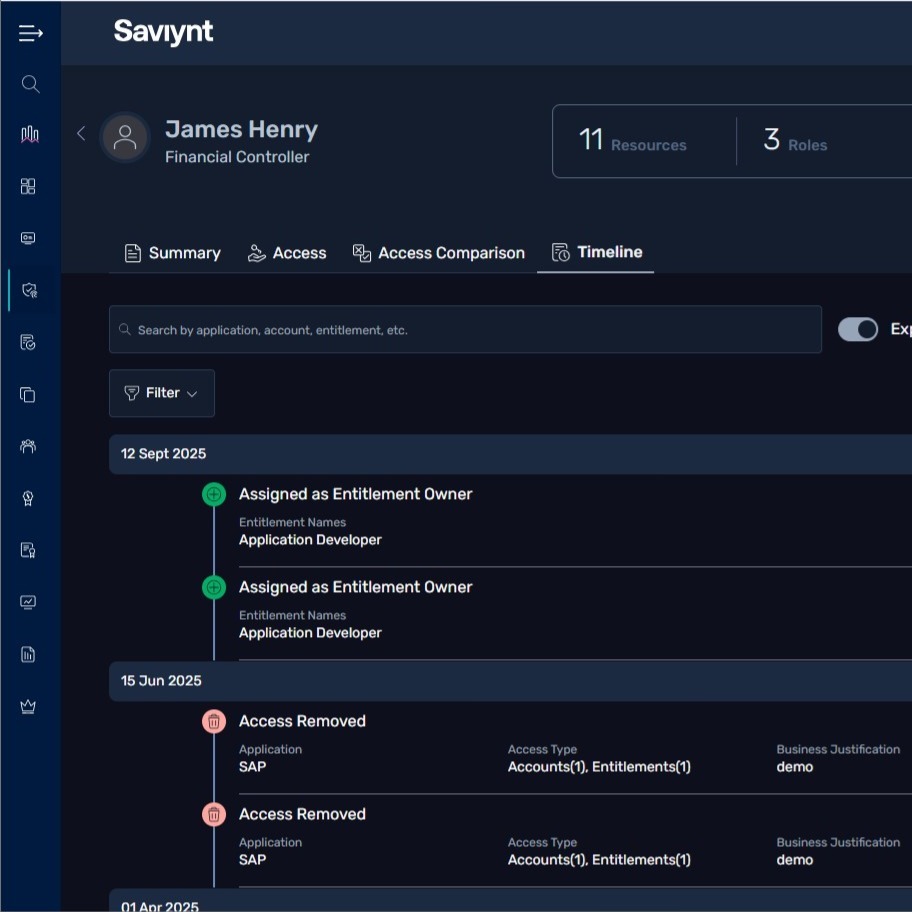Click the first 'Assigned as Entitlement Owner' title
Image resolution: width=912 pixels, height=912 pixels.
(355, 494)
